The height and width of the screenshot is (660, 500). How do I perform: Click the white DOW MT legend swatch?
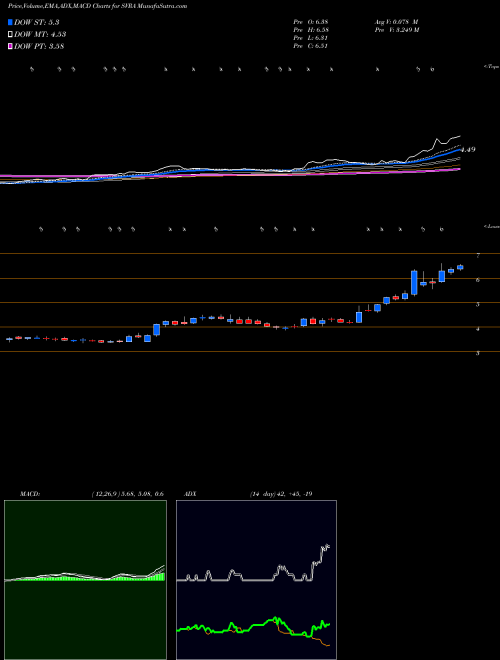click(11, 35)
